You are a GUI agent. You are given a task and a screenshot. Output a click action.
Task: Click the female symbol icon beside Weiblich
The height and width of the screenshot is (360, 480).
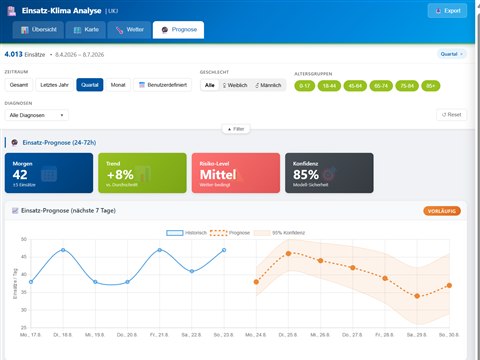[224, 85]
